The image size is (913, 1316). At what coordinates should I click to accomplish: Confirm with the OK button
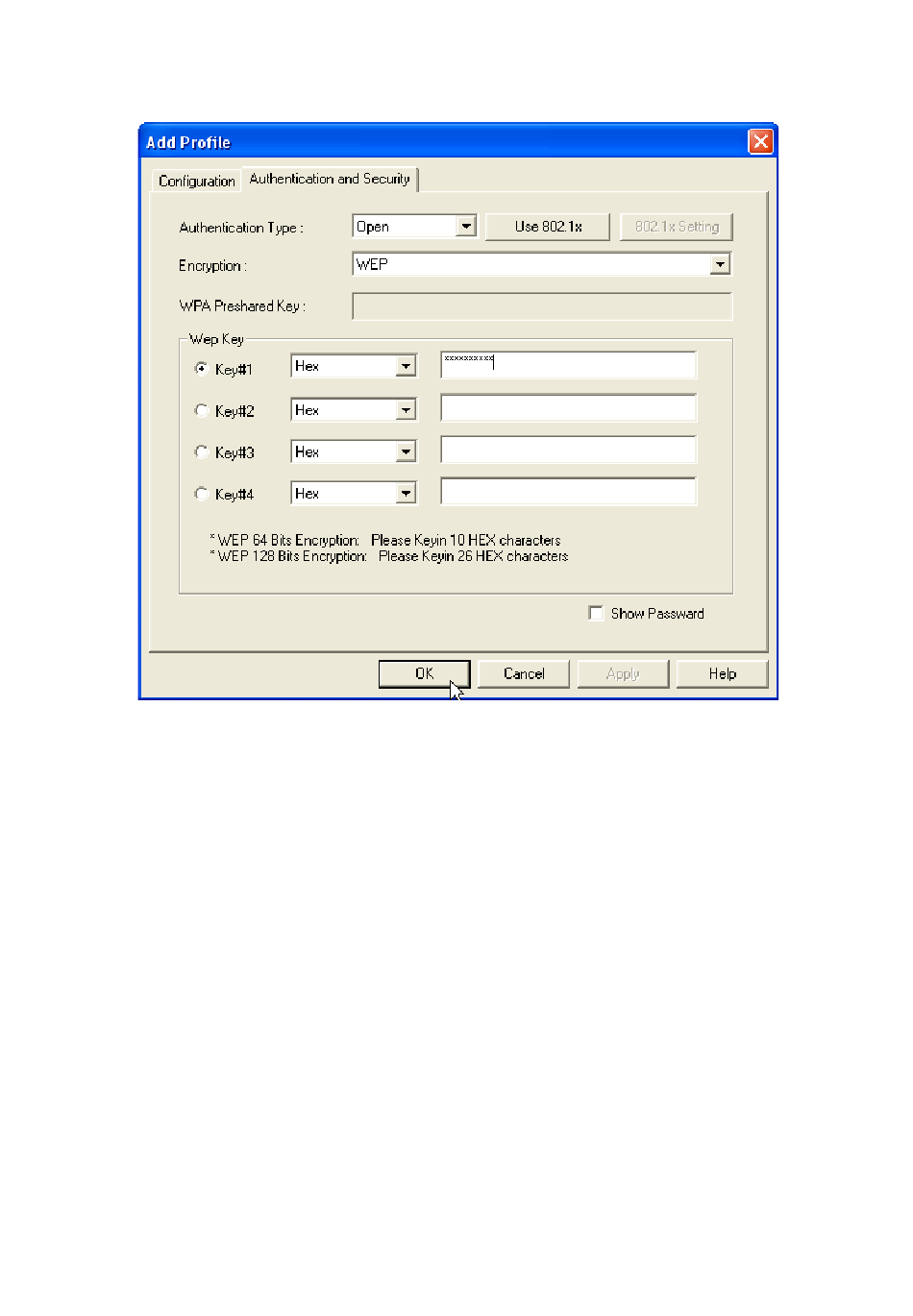pyautogui.click(x=424, y=673)
